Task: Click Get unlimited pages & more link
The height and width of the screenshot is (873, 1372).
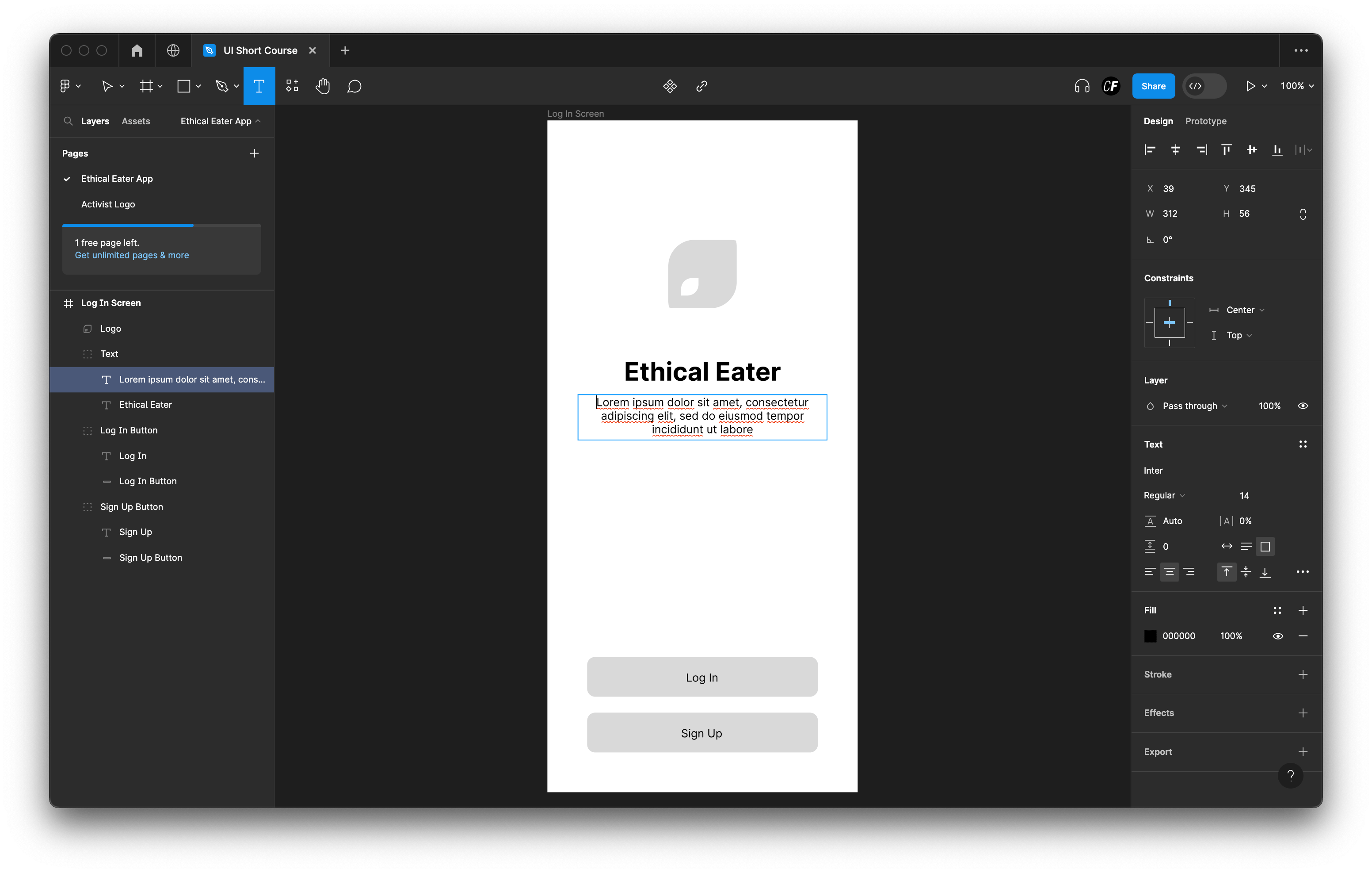Action: tap(132, 256)
